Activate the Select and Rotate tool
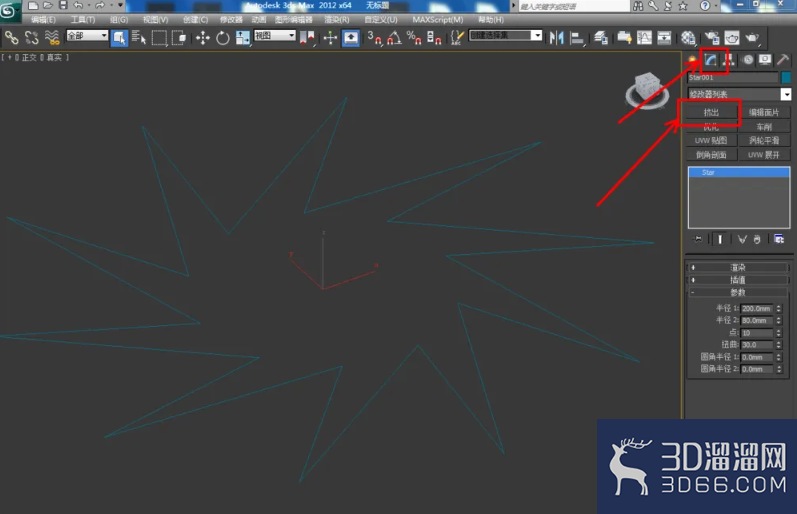This screenshot has width=797, height=514. (223, 38)
